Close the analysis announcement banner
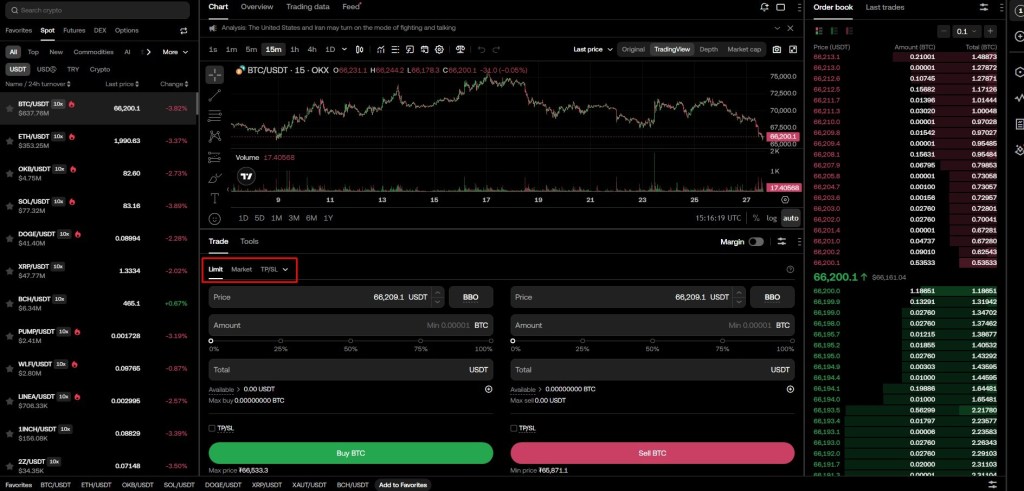The image size is (1024, 491). (790, 28)
